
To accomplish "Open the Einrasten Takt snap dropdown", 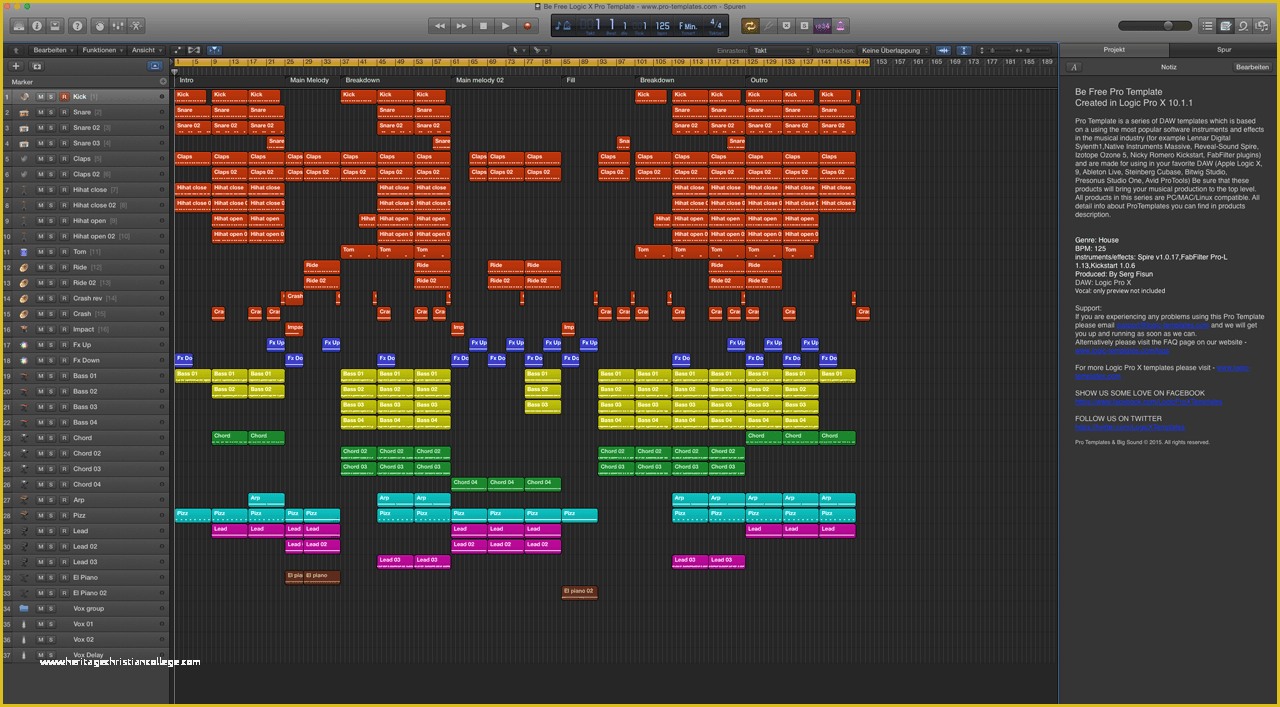I will click(x=779, y=50).
